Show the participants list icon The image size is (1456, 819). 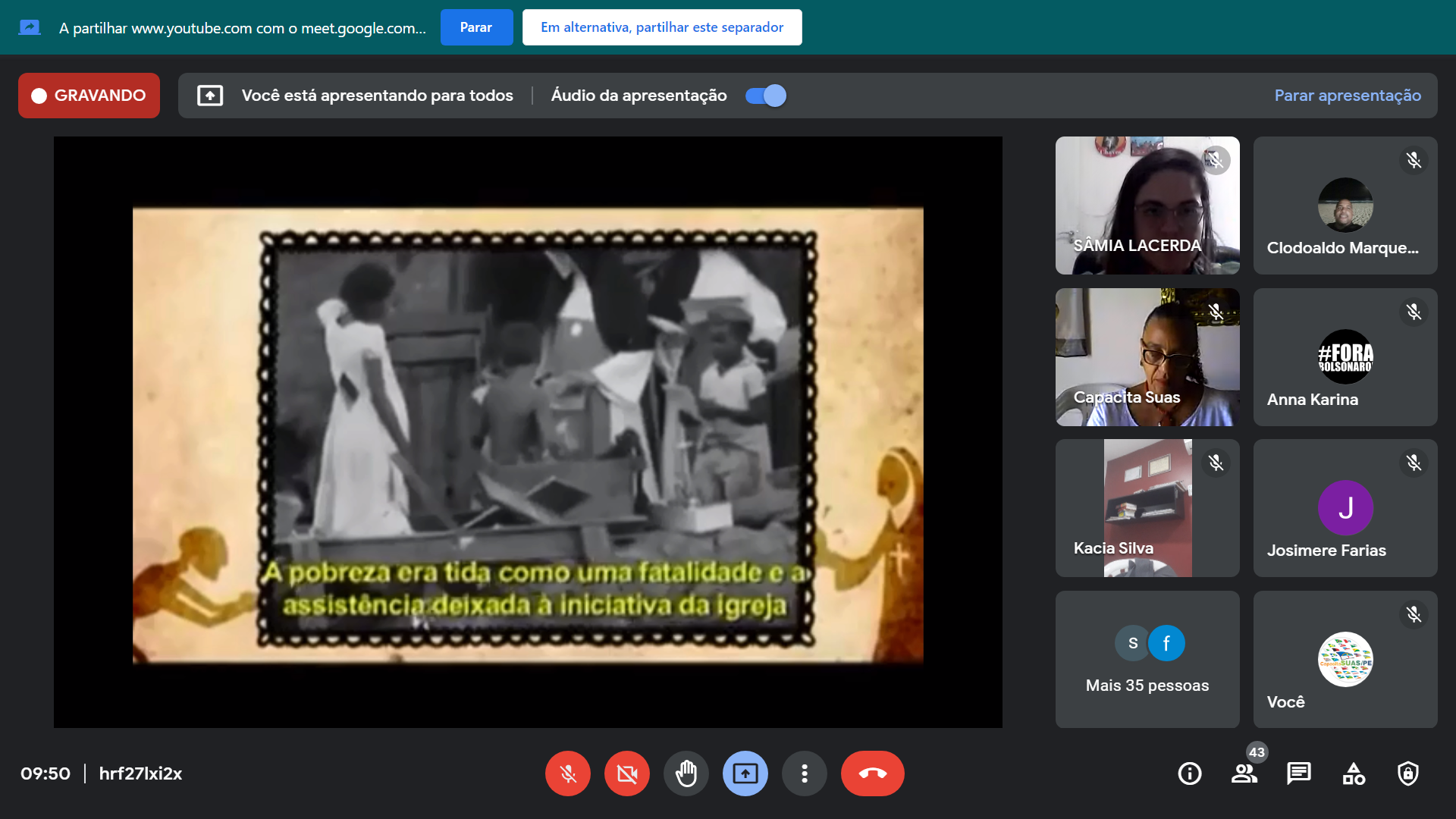(x=1244, y=773)
